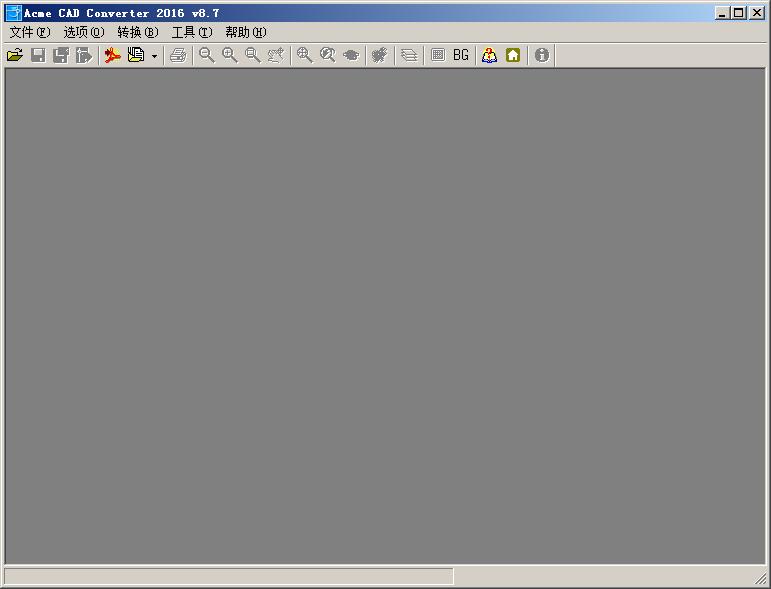Click the status bar message panel

pos(229,576)
